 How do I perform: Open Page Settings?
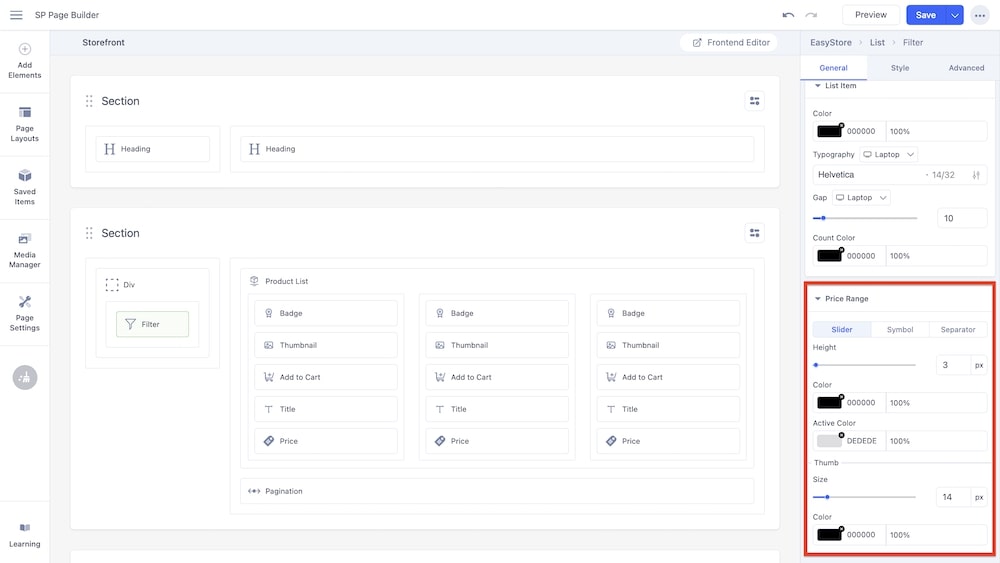(25, 313)
